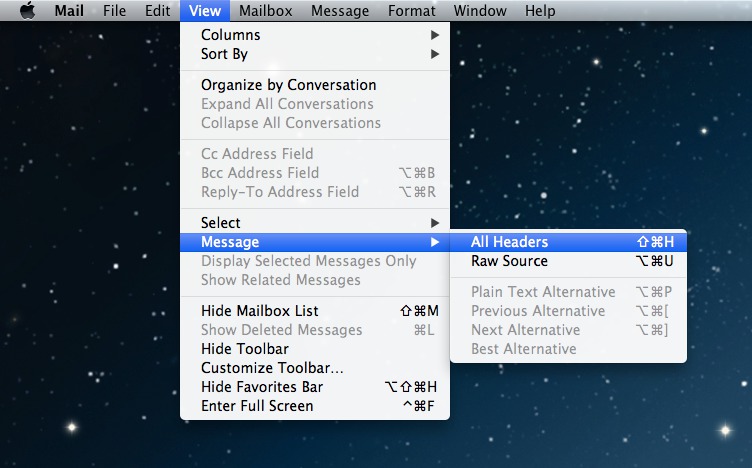Expand the Sort By submenu
The image size is (752, 468).
315,54
